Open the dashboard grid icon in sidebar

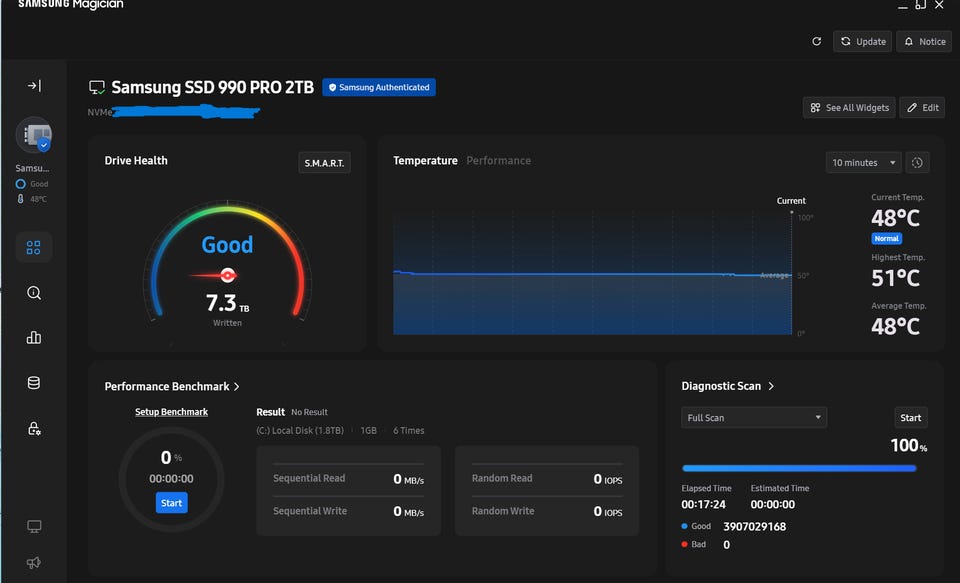click(34, 247)
